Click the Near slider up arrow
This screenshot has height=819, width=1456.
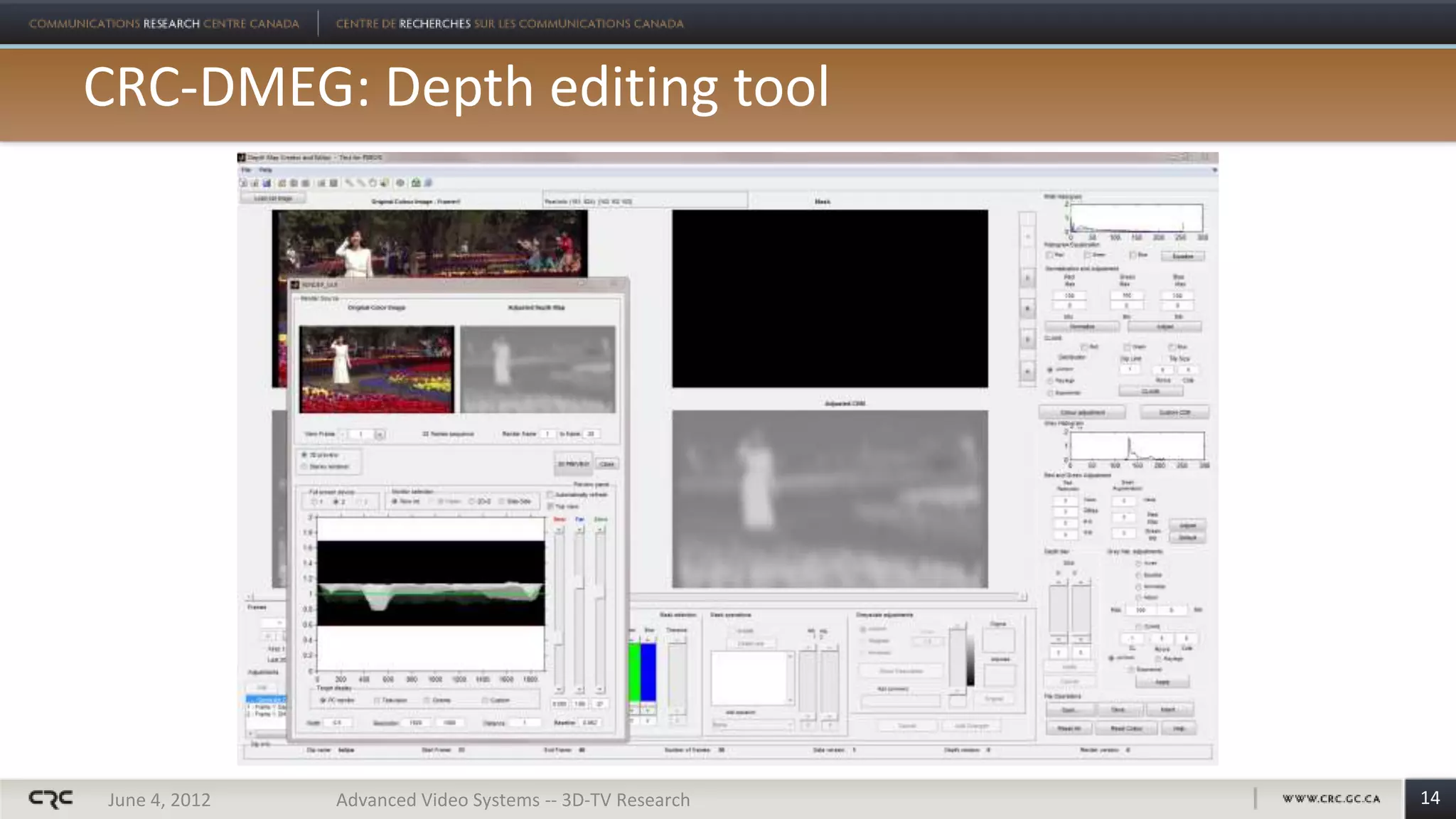pos(560,530)
